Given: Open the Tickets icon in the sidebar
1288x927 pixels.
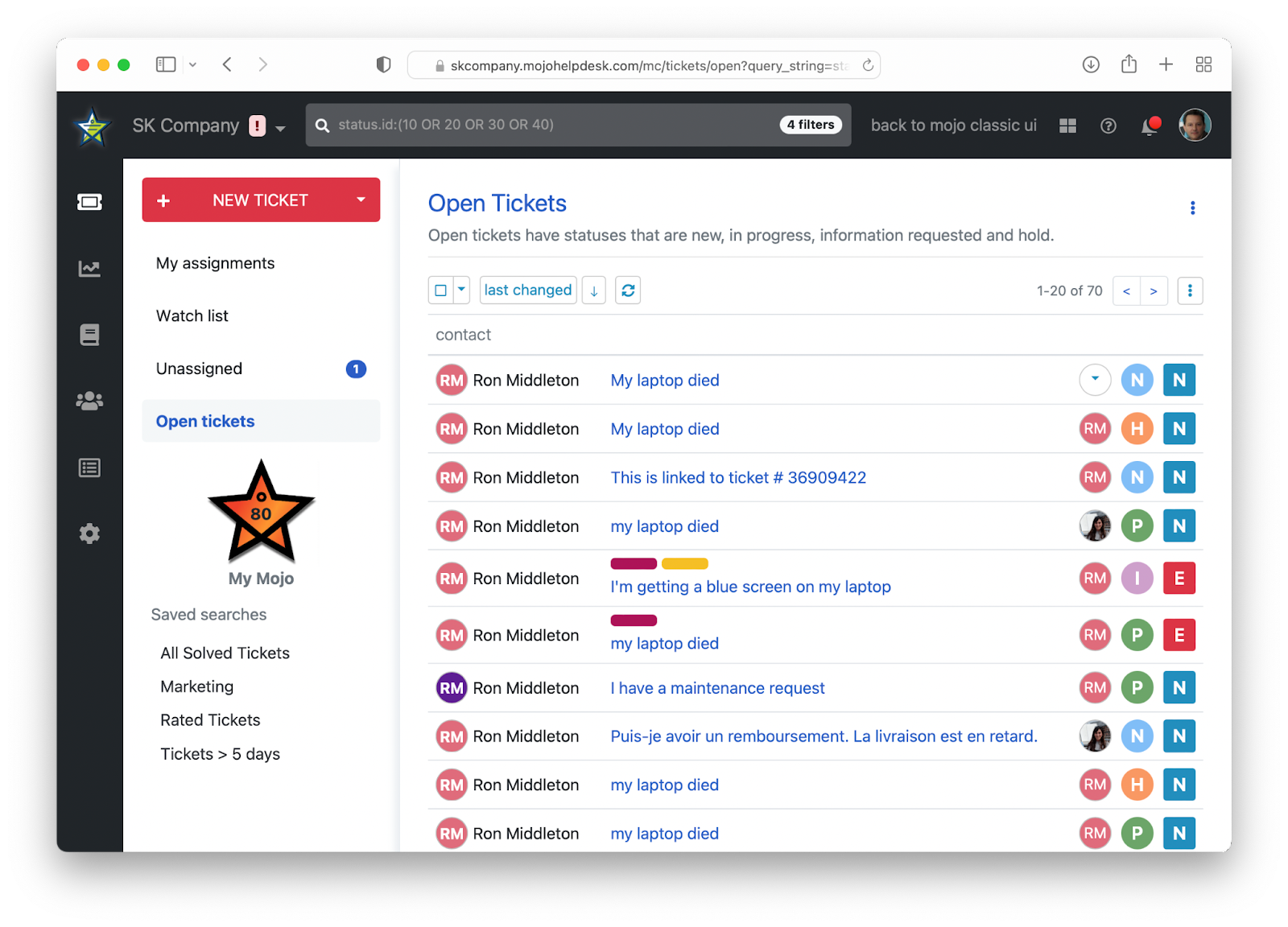Looking at the screenshot, I should pyautogui.click(x=89, y=202).
